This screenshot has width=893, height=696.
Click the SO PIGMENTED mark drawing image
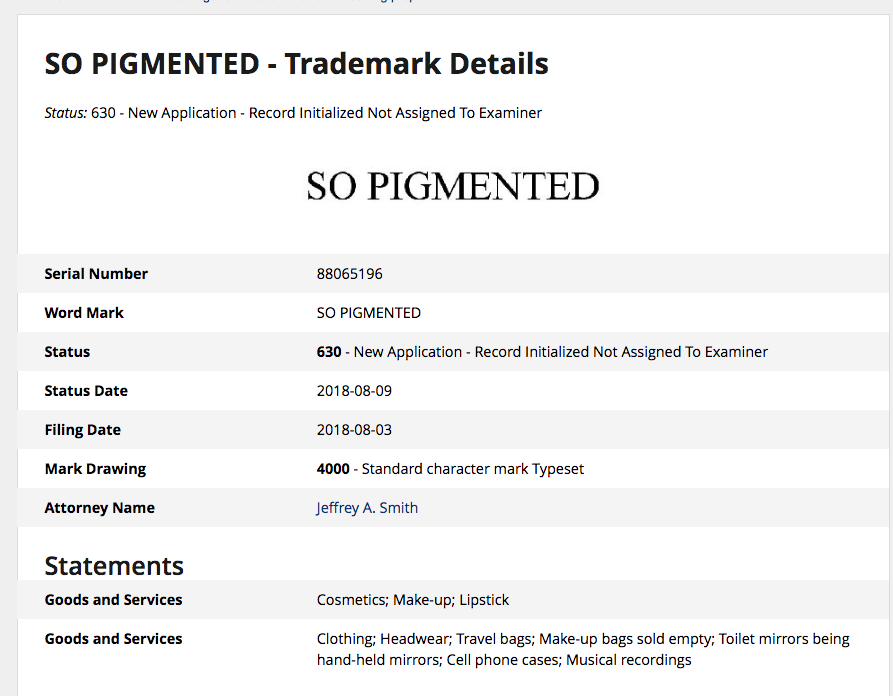(453, 186)
